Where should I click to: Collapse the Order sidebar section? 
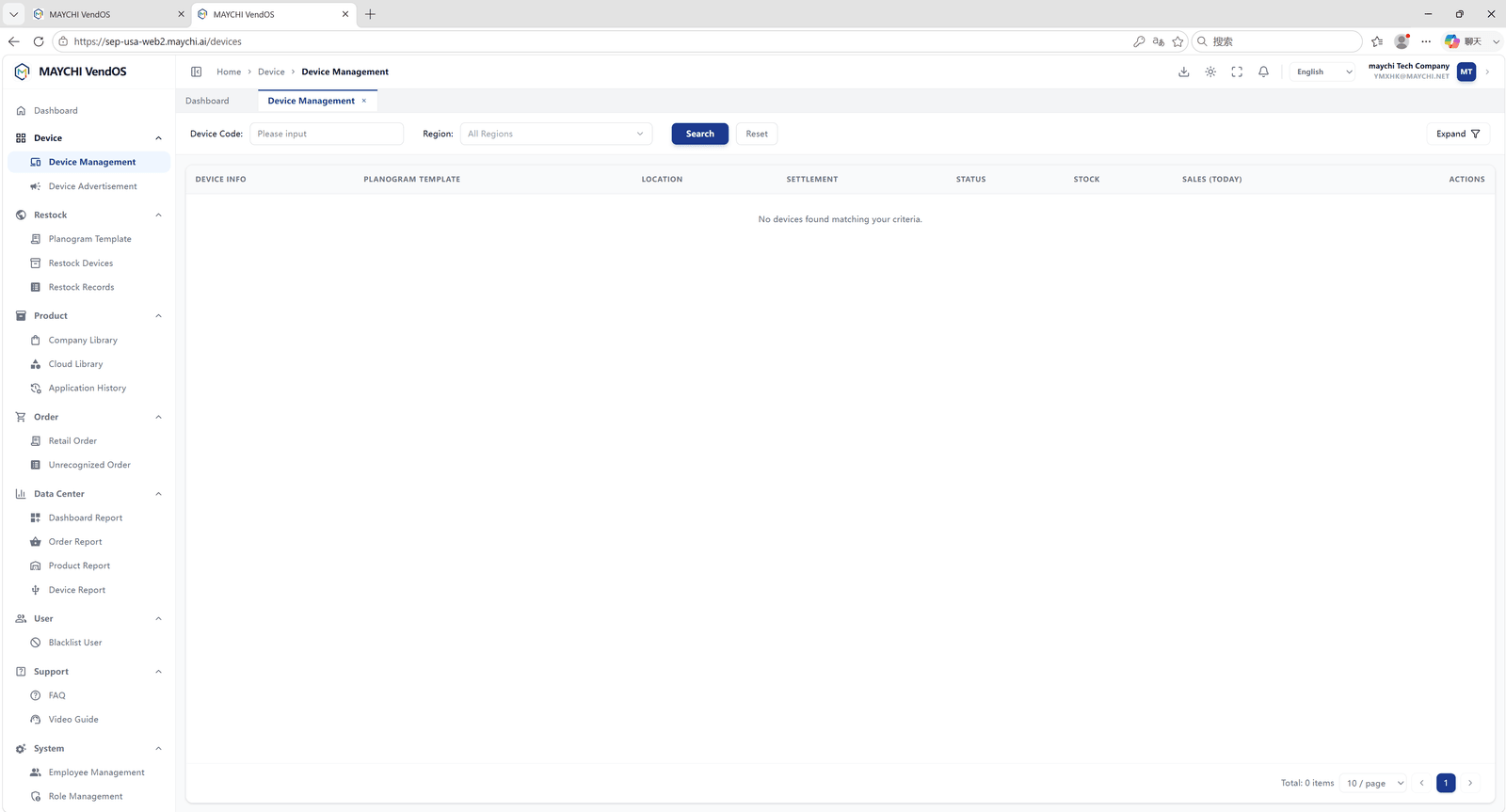point(88,417)
